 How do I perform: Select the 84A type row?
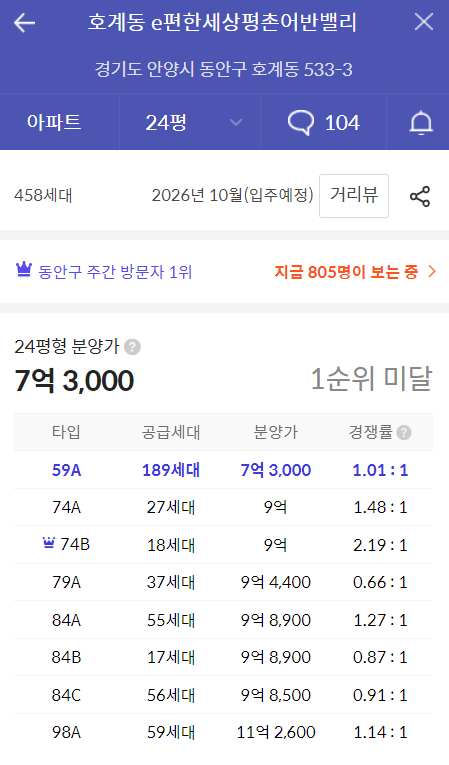pyautogui.click(x=224, y=620)
